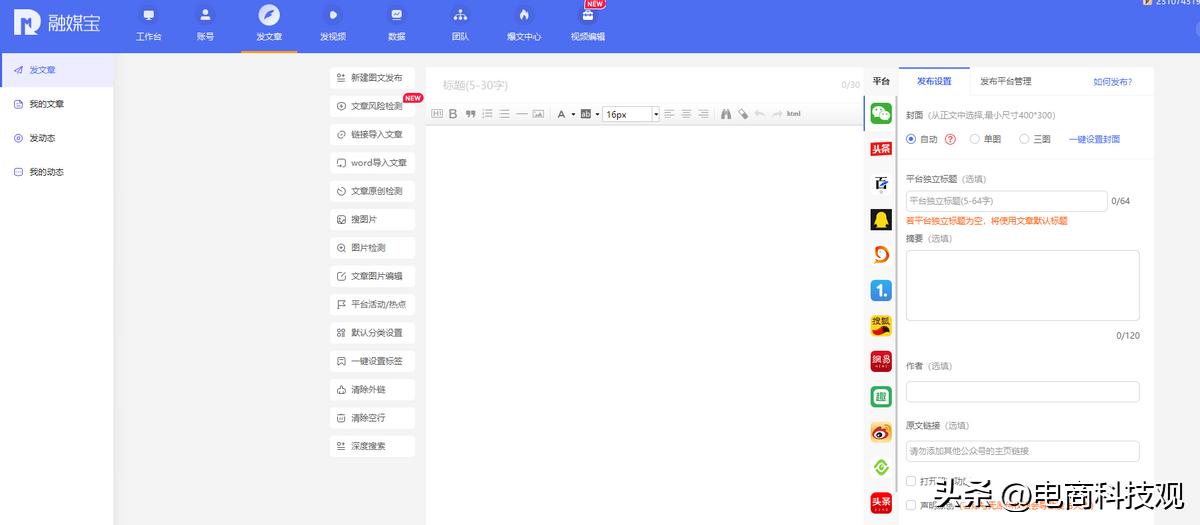1200x525 pixels.
Task: Center-align text in the editor
Action: click(x=687, y=114)
